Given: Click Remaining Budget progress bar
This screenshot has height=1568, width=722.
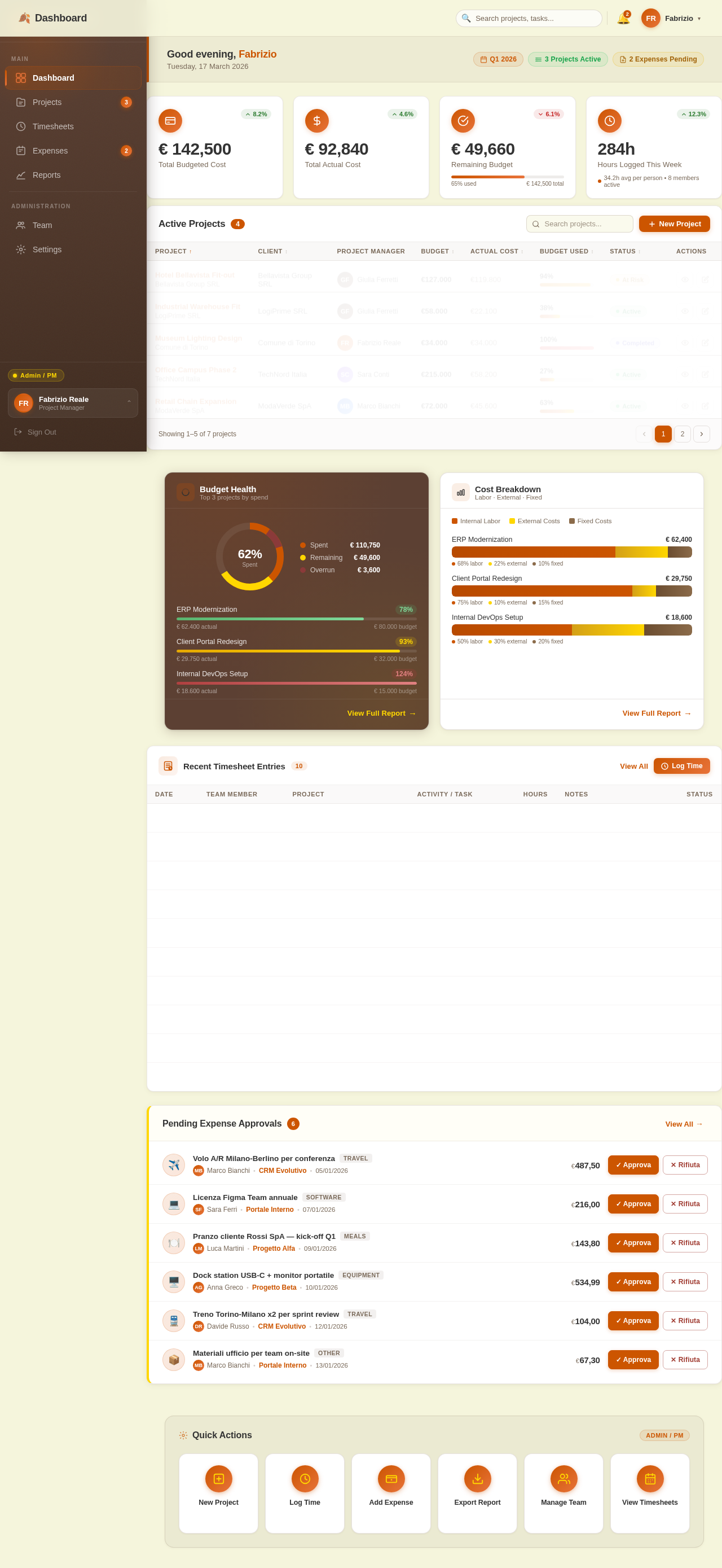Looking at the screenshot, I should click(507, 177).
